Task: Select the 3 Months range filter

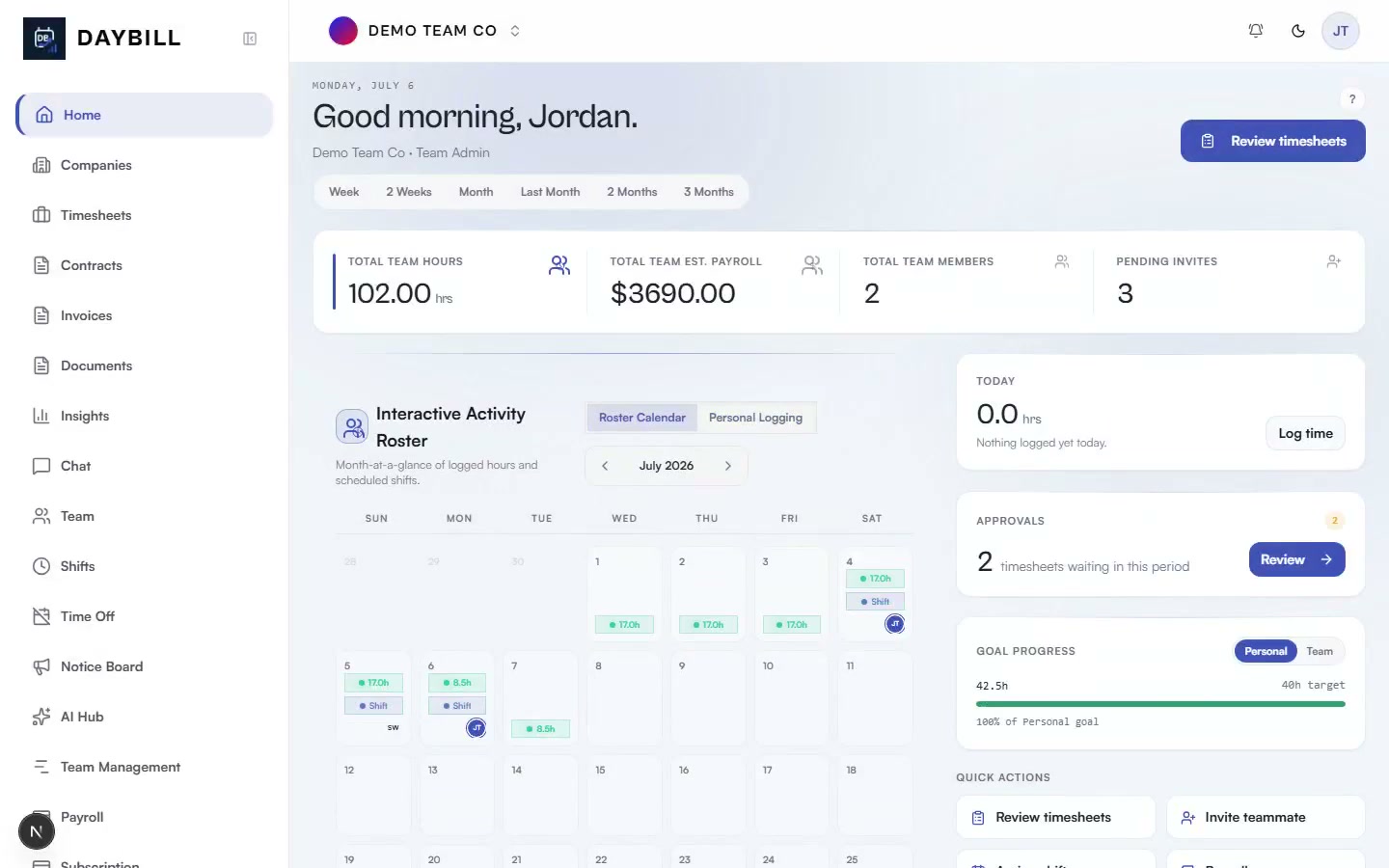Action: pyautogui.click(x=709, y=192)
